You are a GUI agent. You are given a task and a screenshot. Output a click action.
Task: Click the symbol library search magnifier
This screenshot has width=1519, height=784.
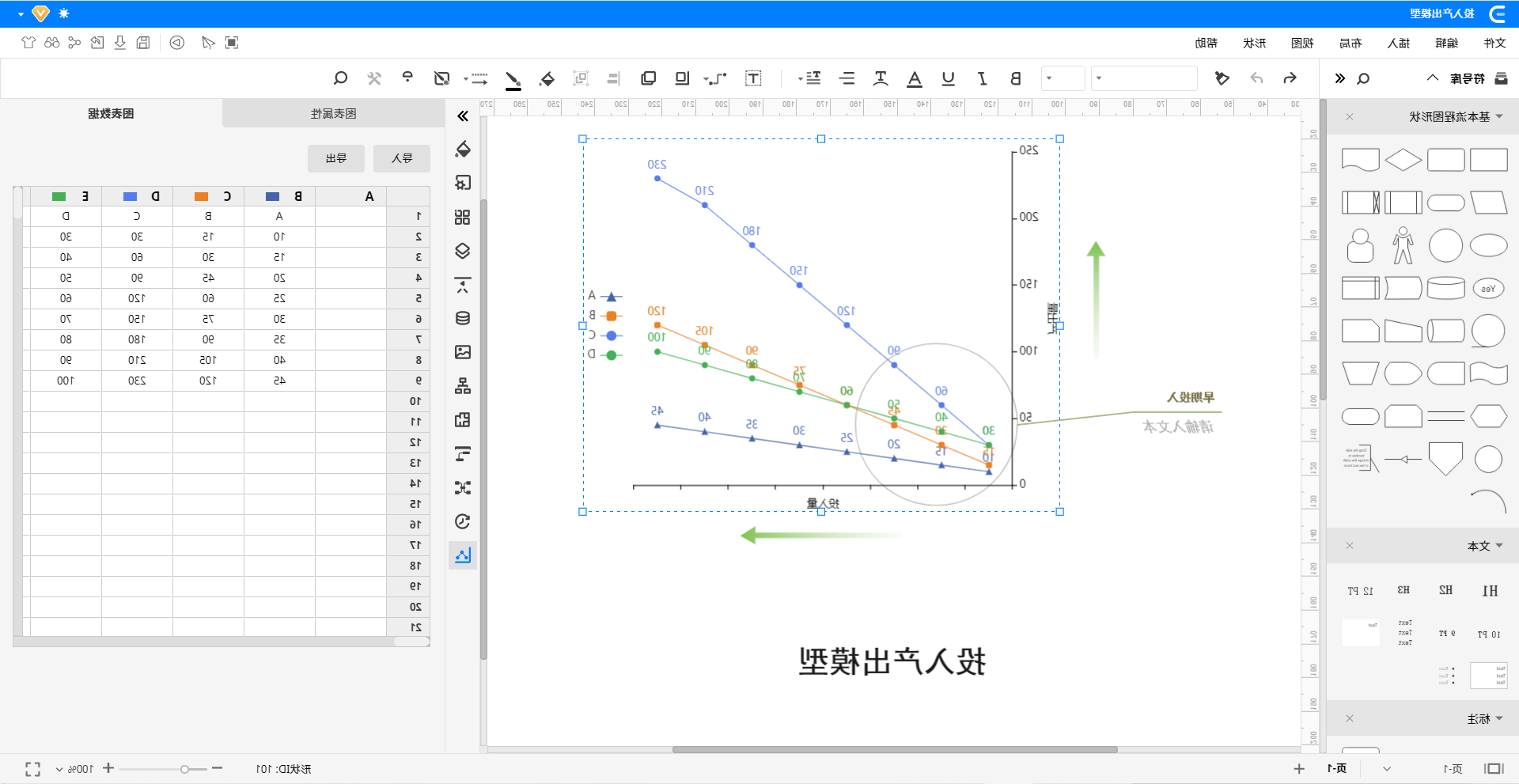pyautogui.click(x=1363, y=78)
